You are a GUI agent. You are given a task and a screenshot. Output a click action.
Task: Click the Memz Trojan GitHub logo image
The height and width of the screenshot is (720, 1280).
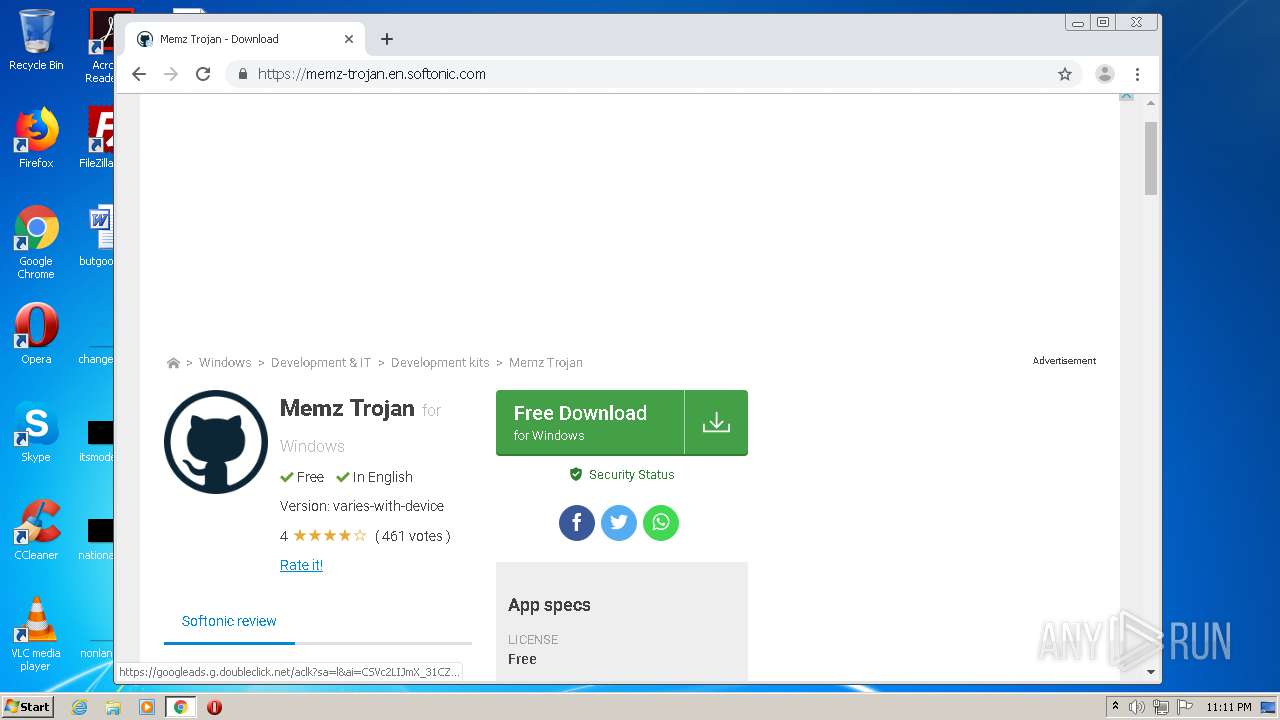(x=216, y=442)
